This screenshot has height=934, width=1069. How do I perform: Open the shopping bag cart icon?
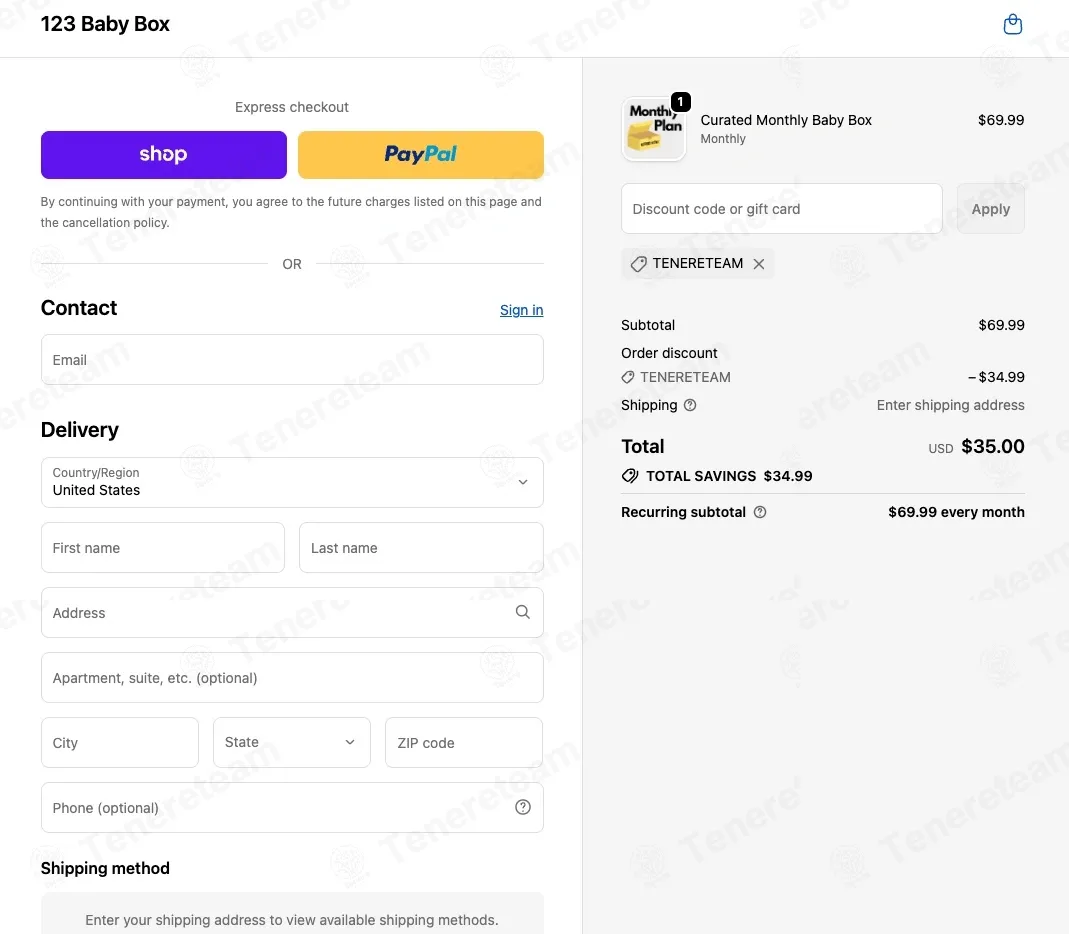pyautogui.click(x=1012, y=25)
